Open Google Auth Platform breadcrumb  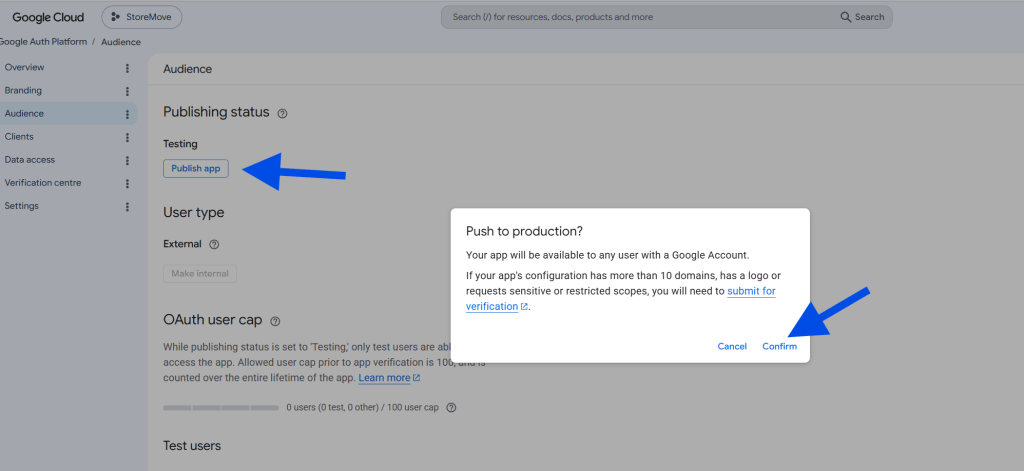43,42
